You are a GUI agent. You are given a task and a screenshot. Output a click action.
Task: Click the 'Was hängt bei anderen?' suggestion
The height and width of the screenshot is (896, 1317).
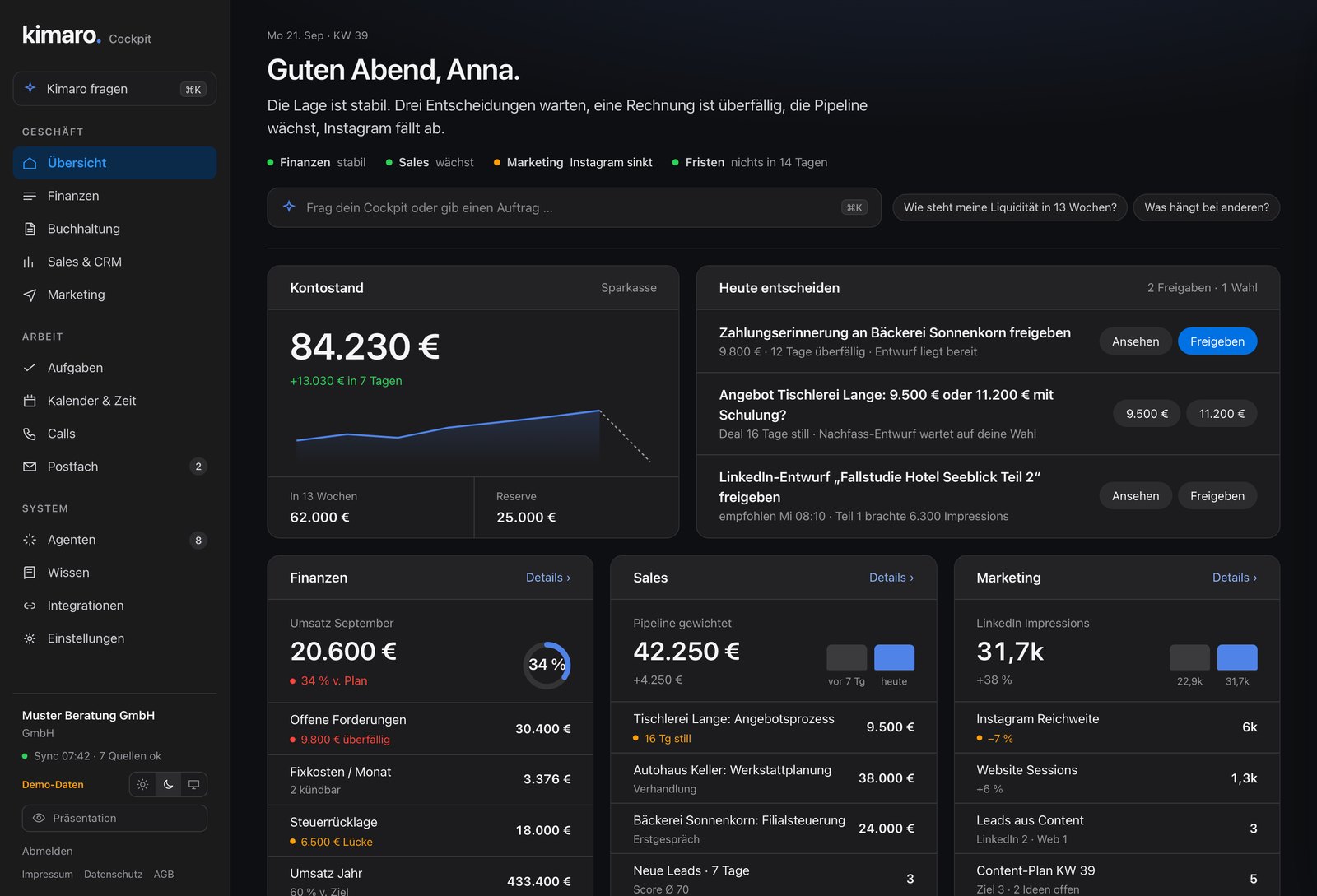[x=1207, y=207]
